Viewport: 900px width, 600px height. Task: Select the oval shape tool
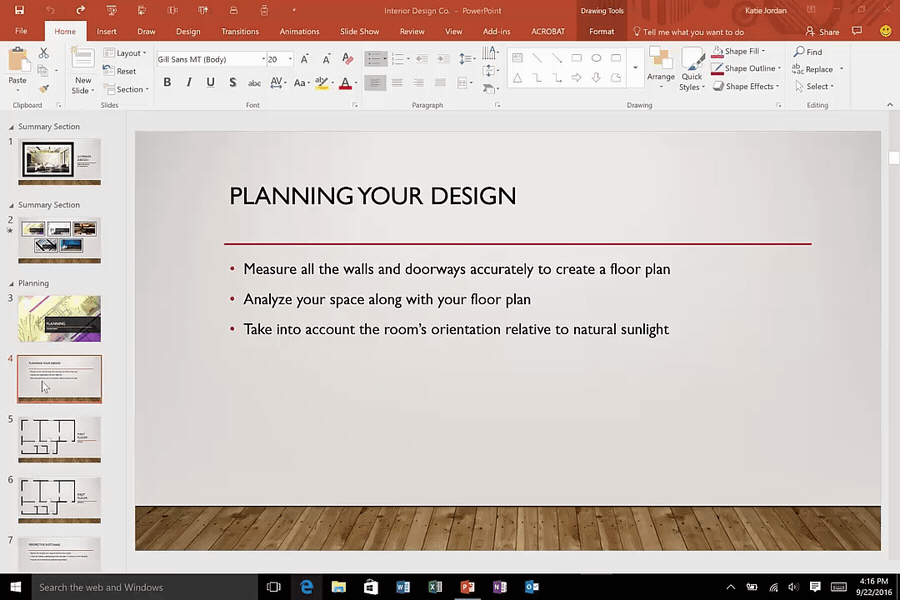[x=595, y=58]
